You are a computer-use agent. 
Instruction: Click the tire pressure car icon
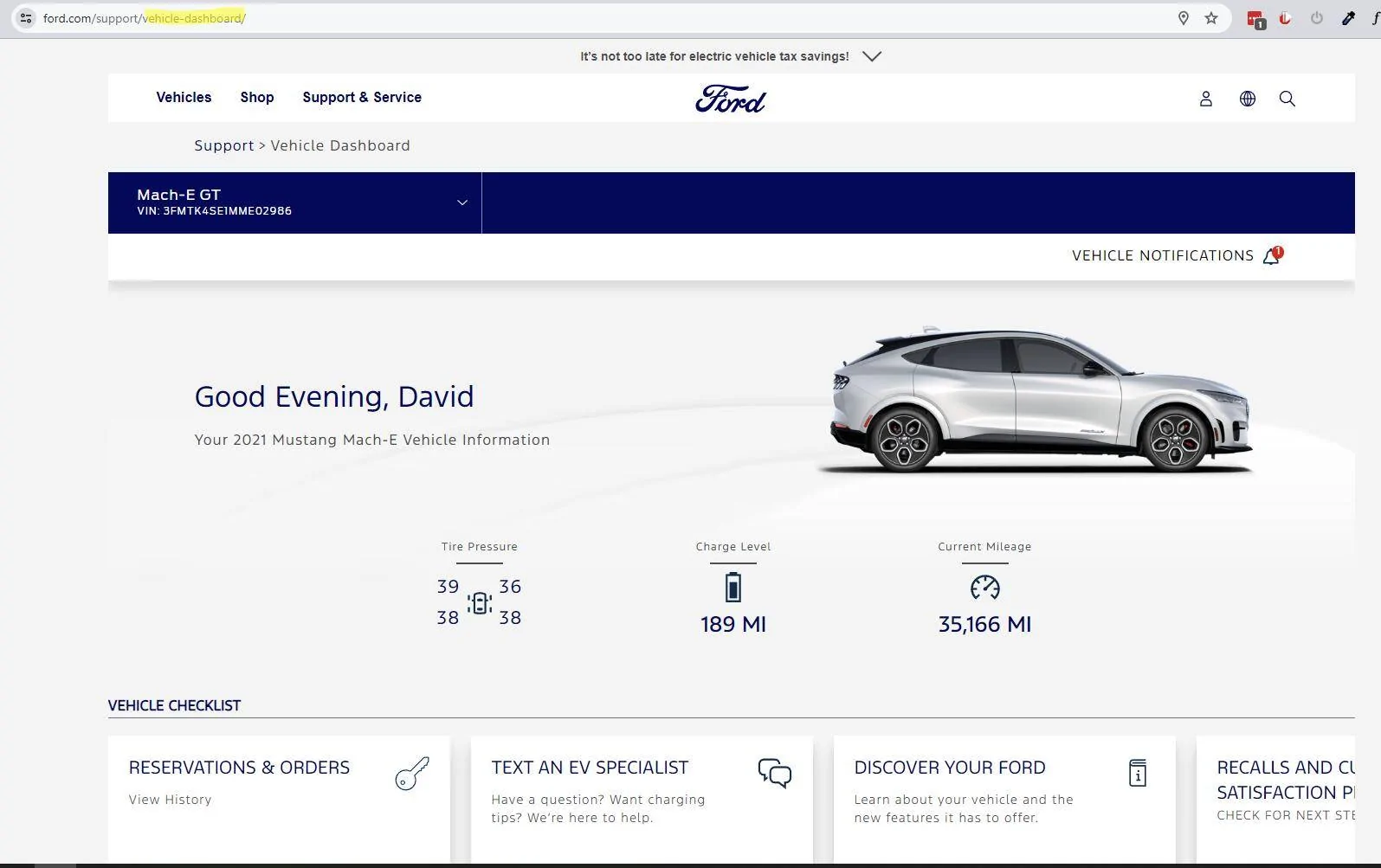(x=479, y=602)
